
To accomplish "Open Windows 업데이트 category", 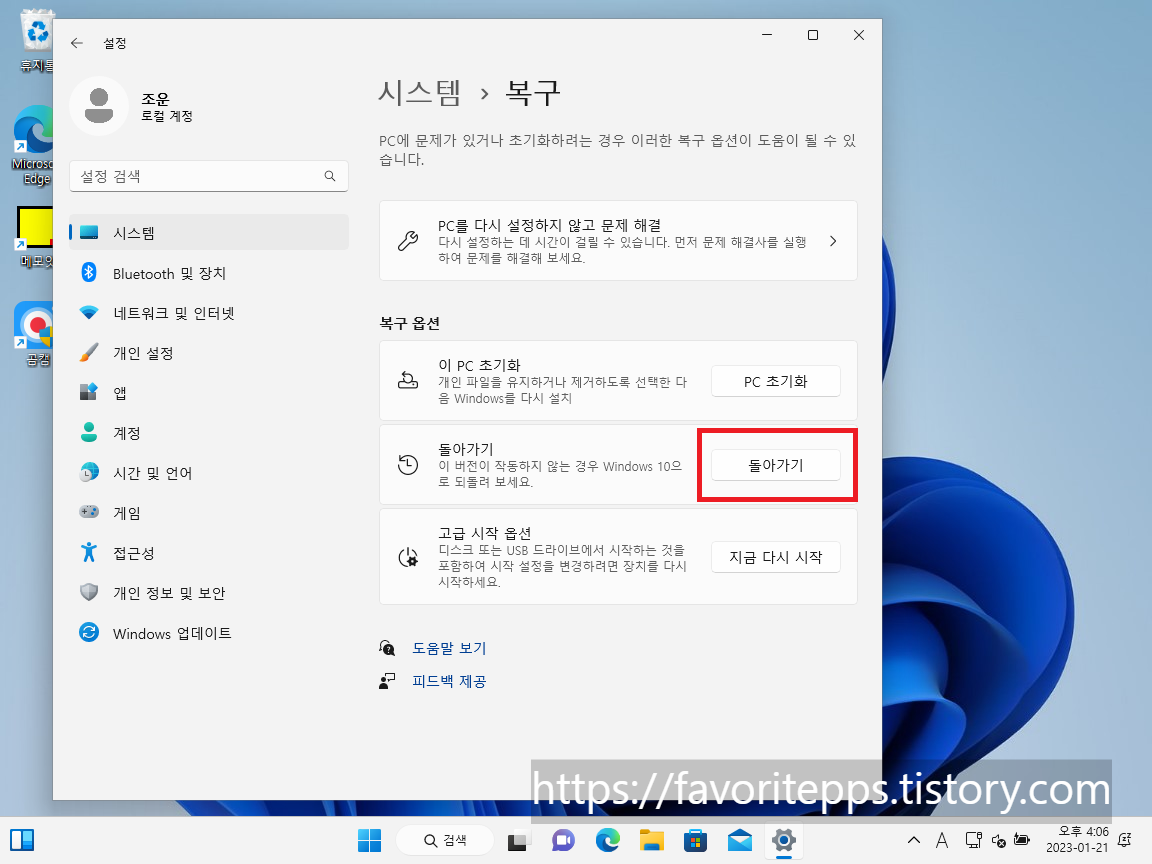I will click(x=209, y=633).
